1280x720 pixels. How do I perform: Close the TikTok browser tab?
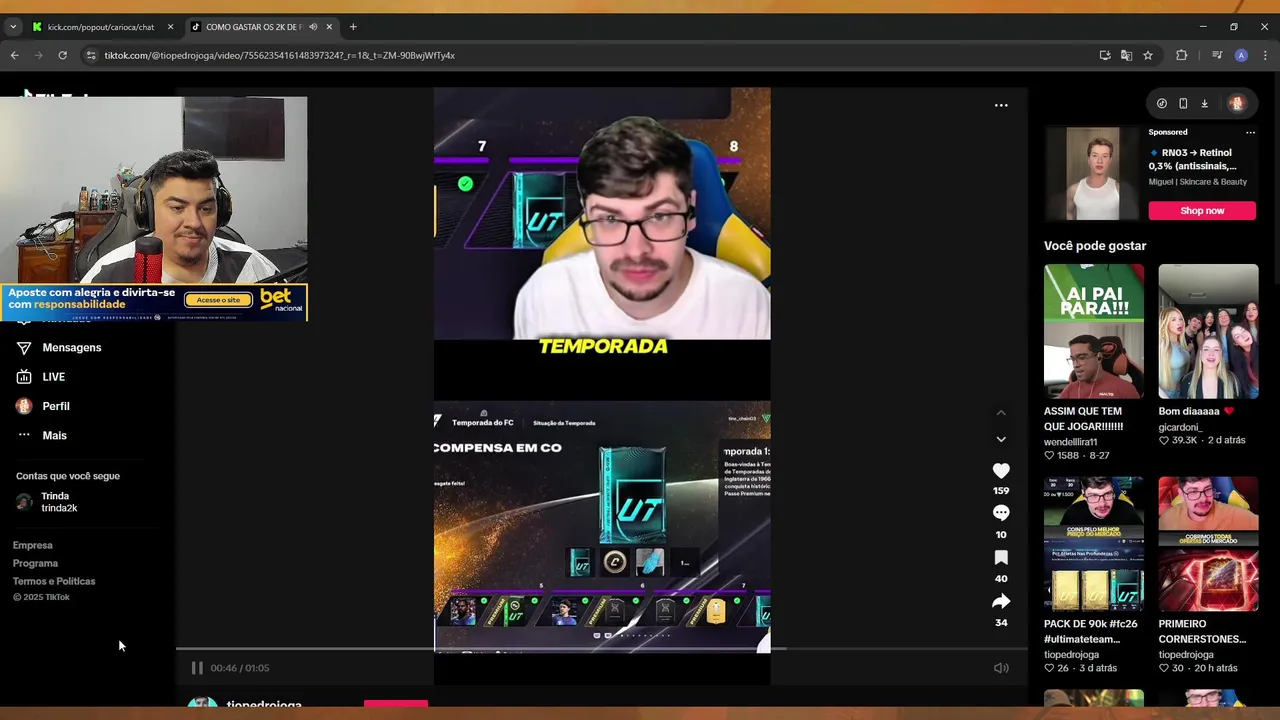[329, 27]
